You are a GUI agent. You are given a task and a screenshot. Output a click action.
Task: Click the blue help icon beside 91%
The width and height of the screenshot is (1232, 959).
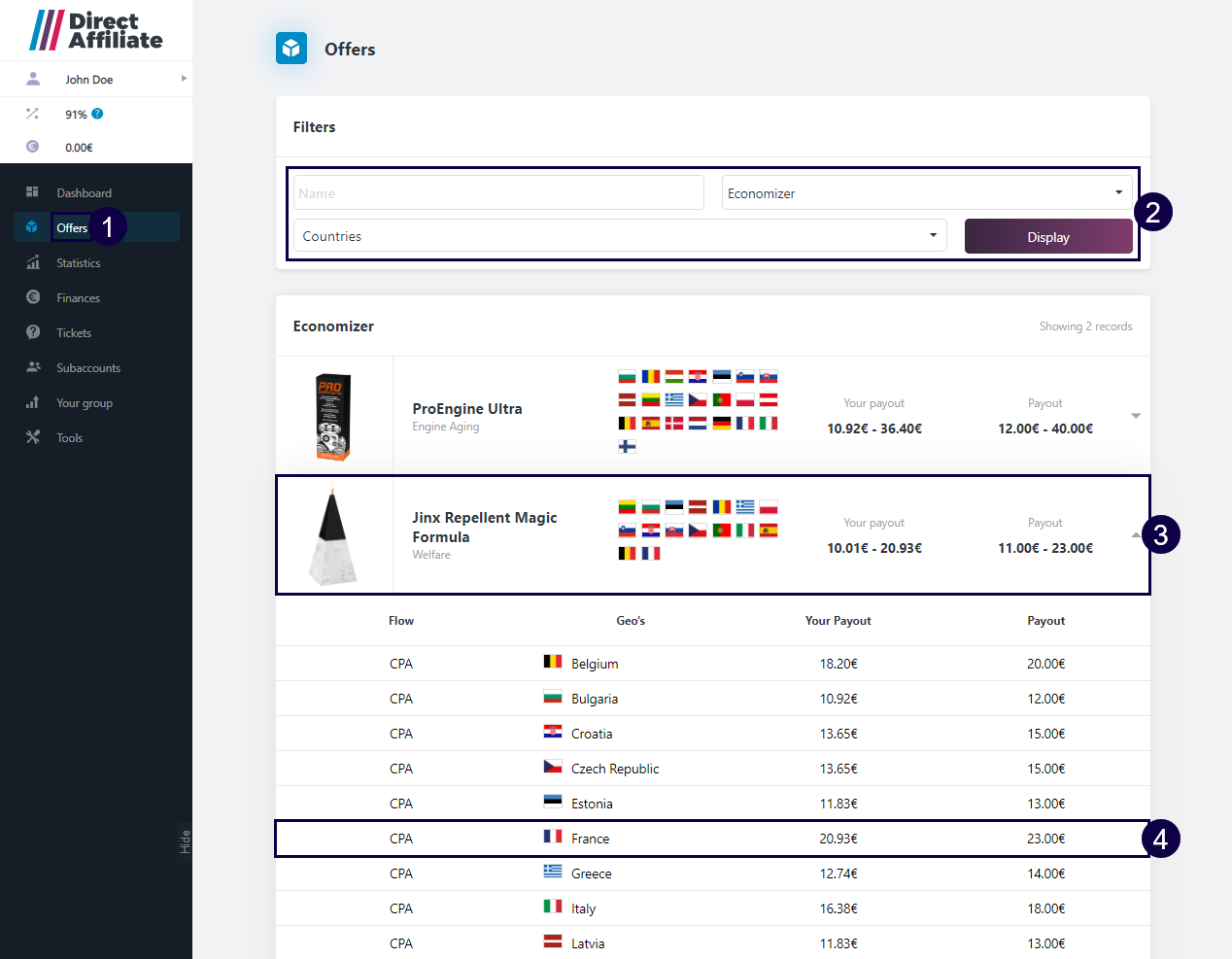(97, 114)
